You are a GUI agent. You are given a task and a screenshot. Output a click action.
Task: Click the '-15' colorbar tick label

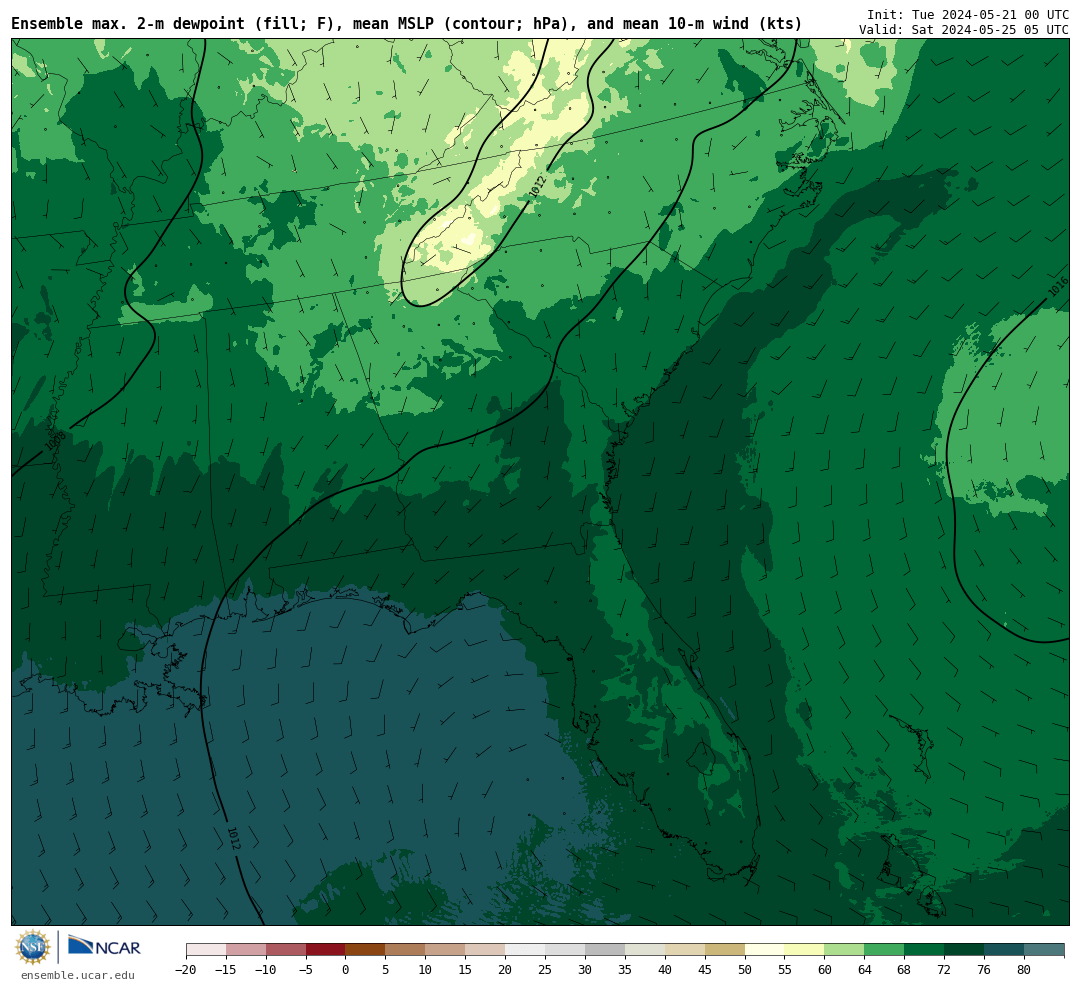(x=226, y=970)
